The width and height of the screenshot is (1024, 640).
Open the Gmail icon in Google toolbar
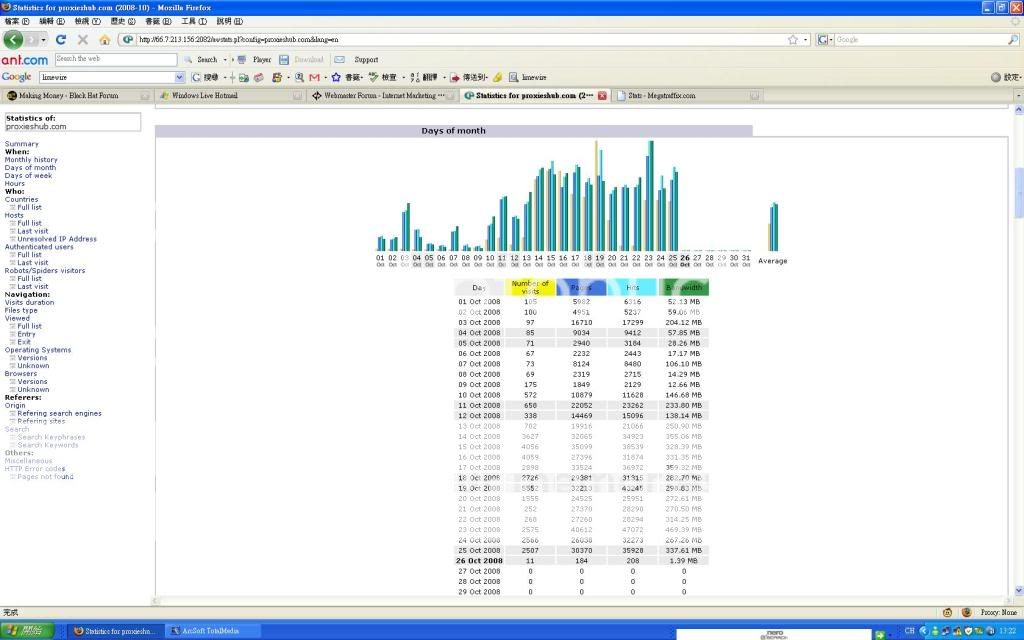315,77
